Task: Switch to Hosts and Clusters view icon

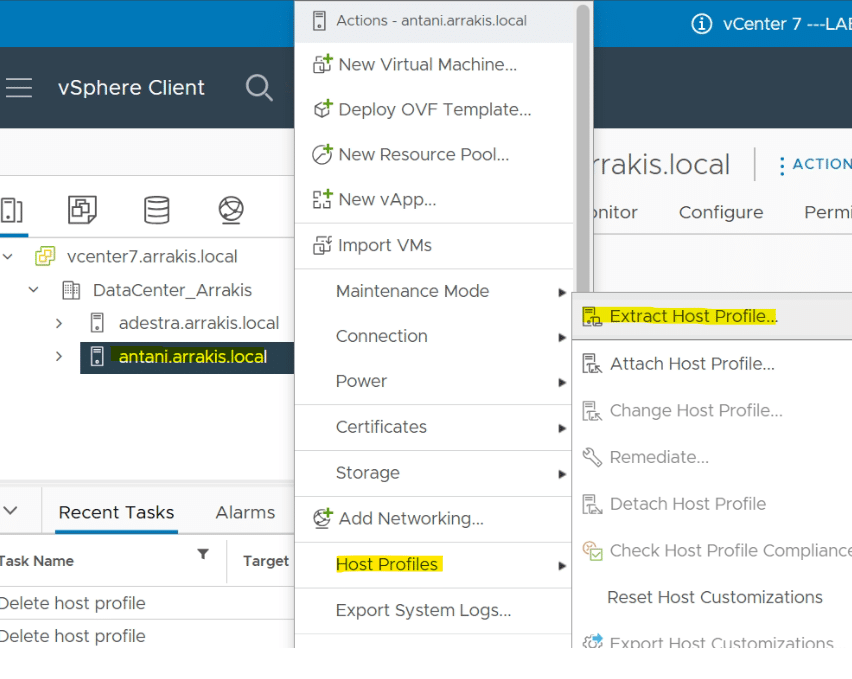Action: (11, 210)
